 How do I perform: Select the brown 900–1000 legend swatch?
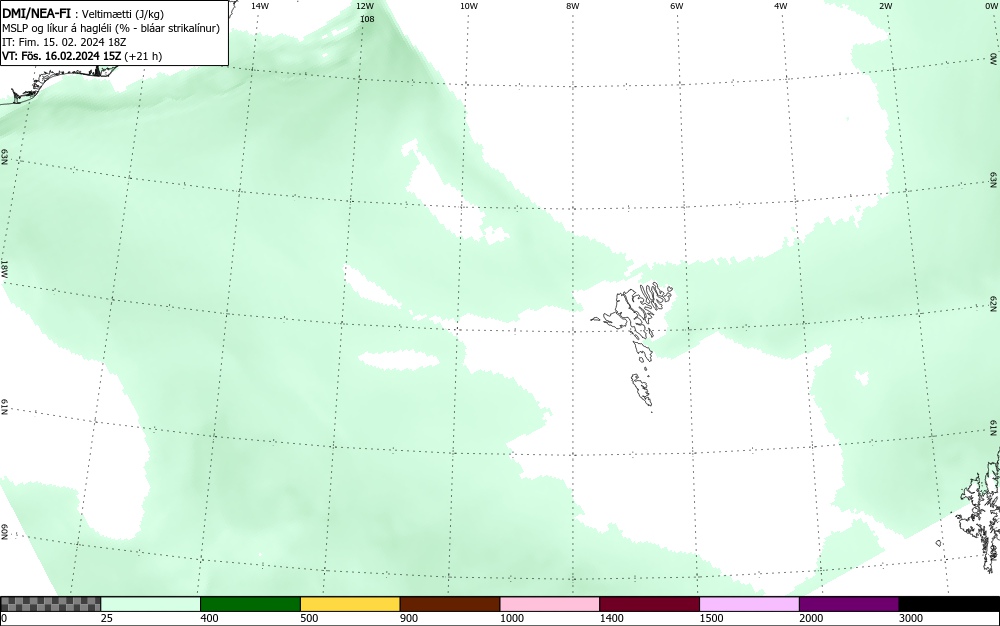tap(450, 604)
